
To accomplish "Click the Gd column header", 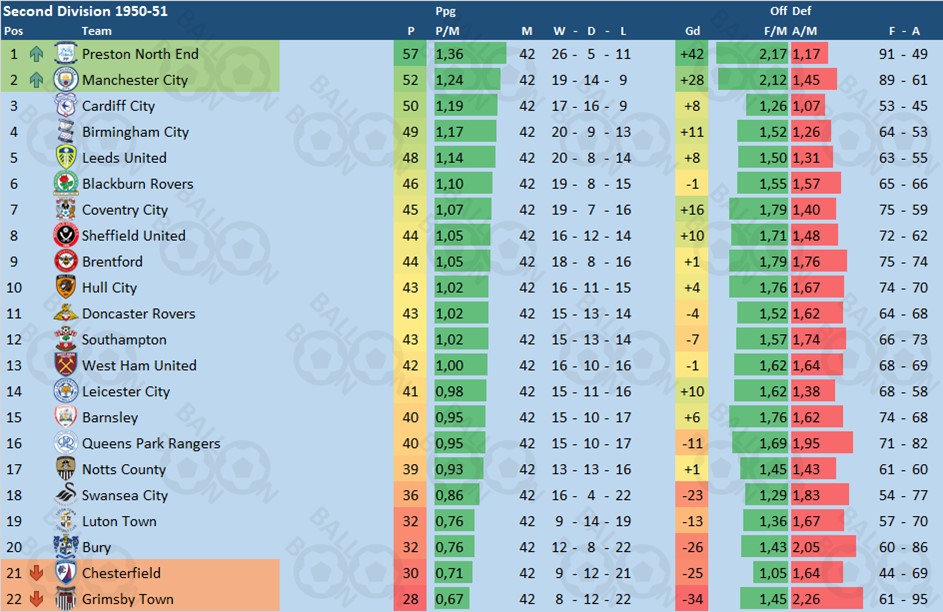I will point(692,31).
